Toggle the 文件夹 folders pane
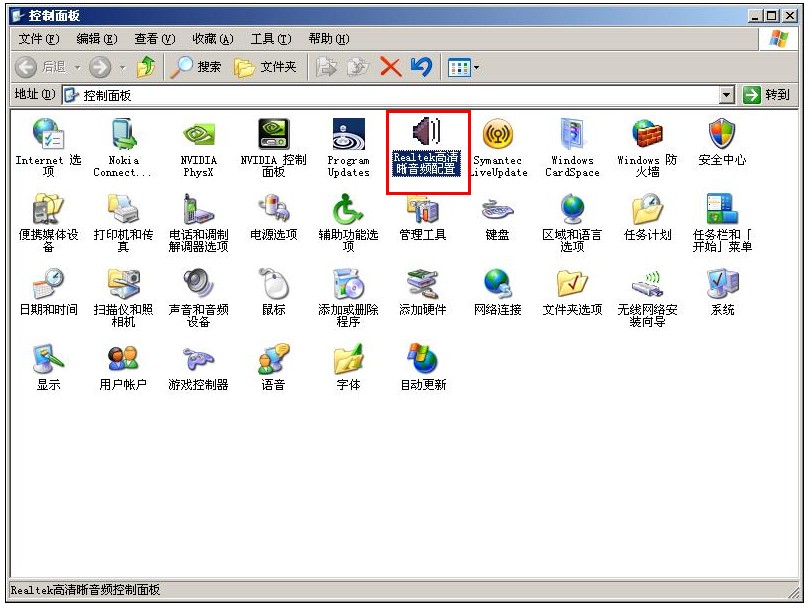 (265, 67)
